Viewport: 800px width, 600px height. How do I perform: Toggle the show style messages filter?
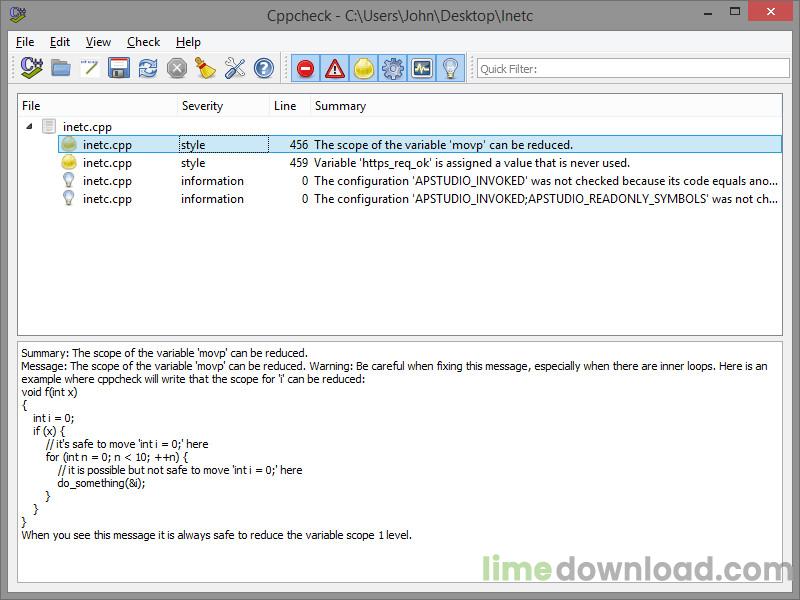[x=364, y=68]
